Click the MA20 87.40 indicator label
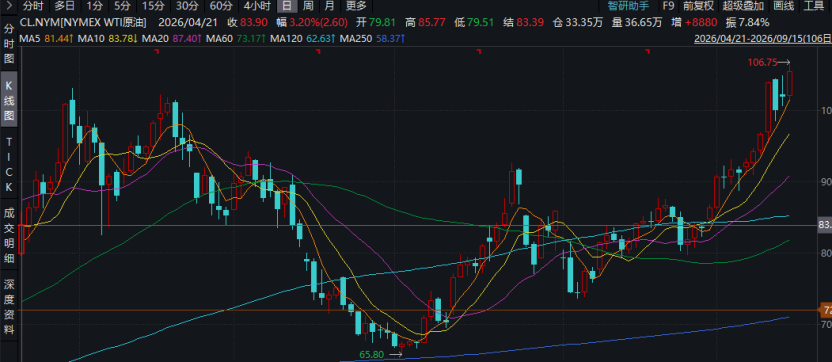This screenshot has width=832, height=362. [172, 39]
